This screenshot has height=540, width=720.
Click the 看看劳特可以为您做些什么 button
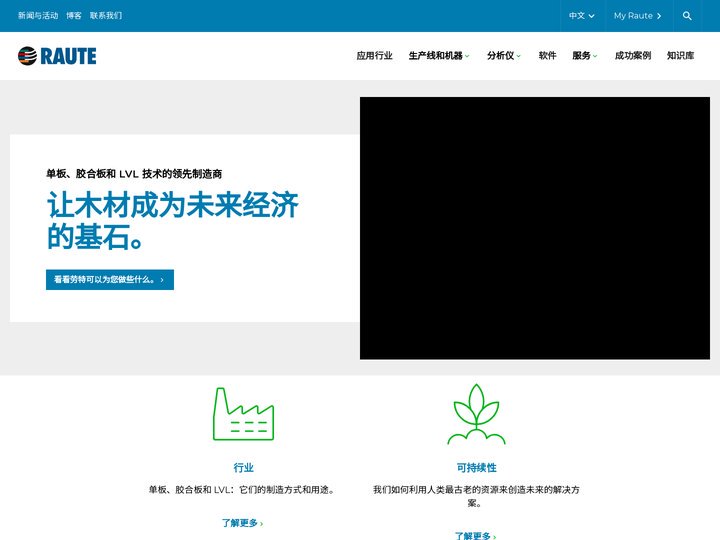pos(110,280)
